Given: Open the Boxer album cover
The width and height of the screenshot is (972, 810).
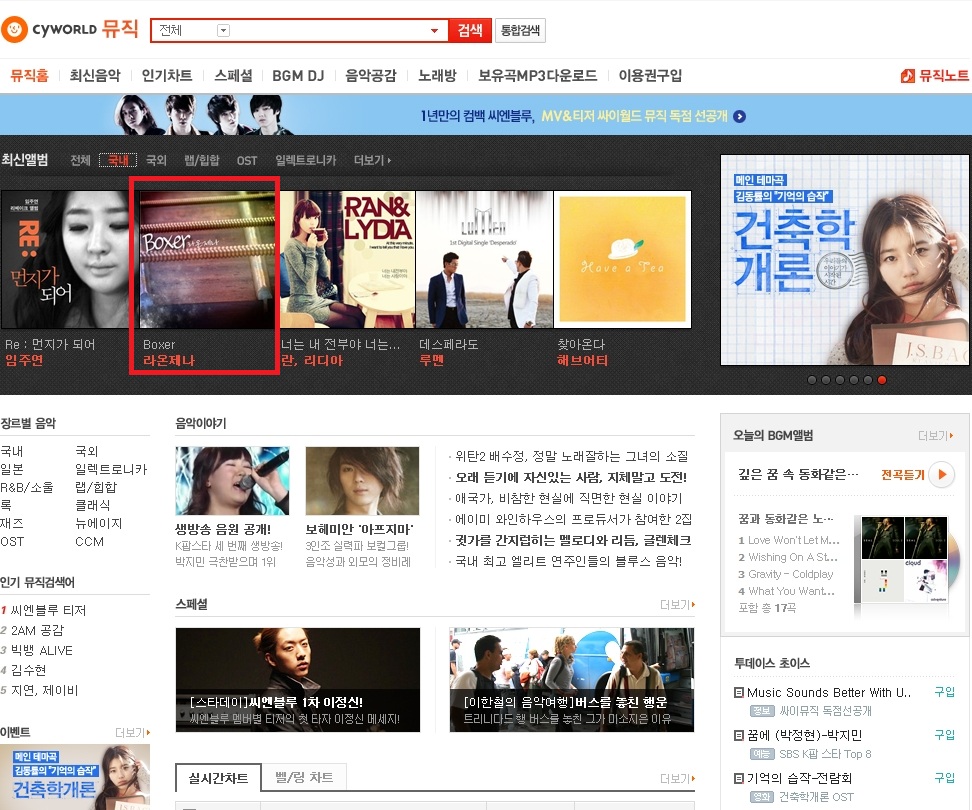Looking at the screenshot, I should pos(207,260).
